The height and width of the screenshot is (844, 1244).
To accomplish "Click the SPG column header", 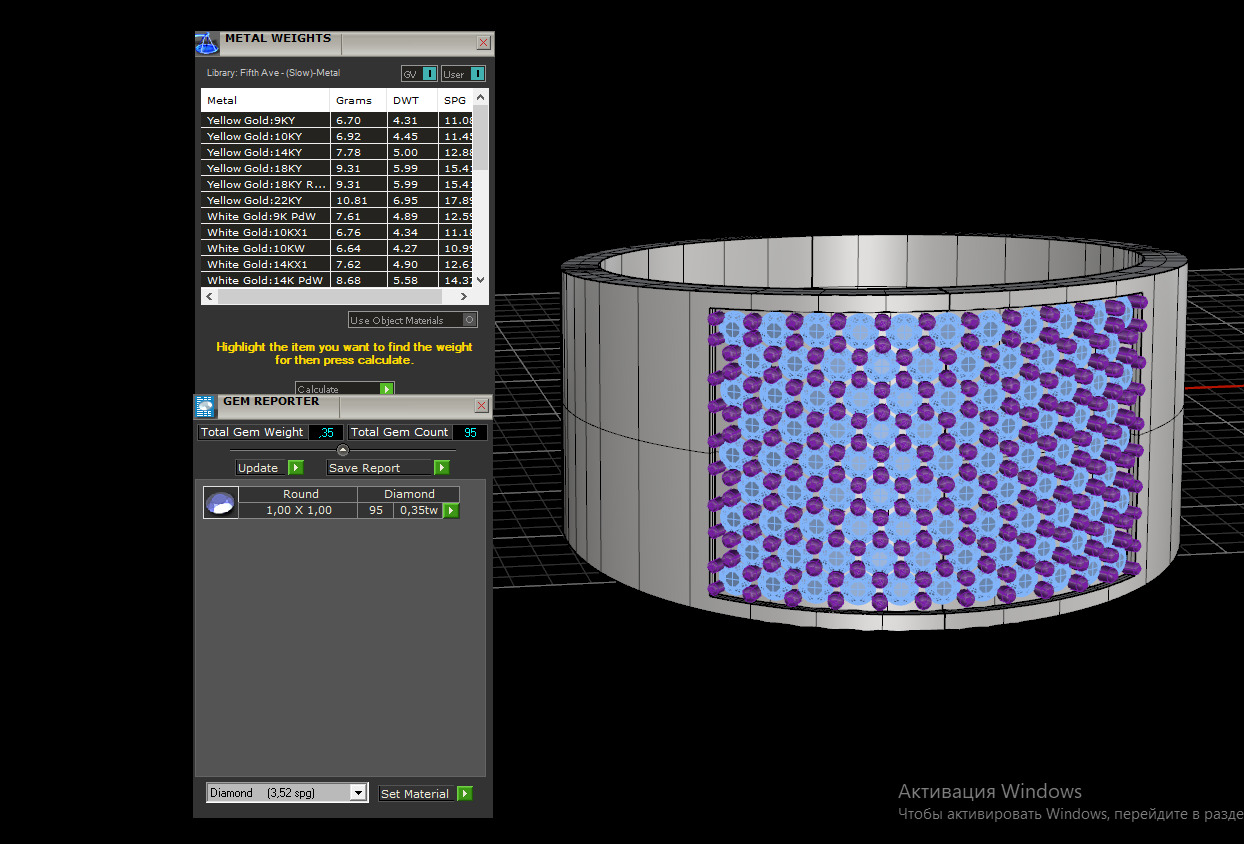I will [x=456, y=100].
